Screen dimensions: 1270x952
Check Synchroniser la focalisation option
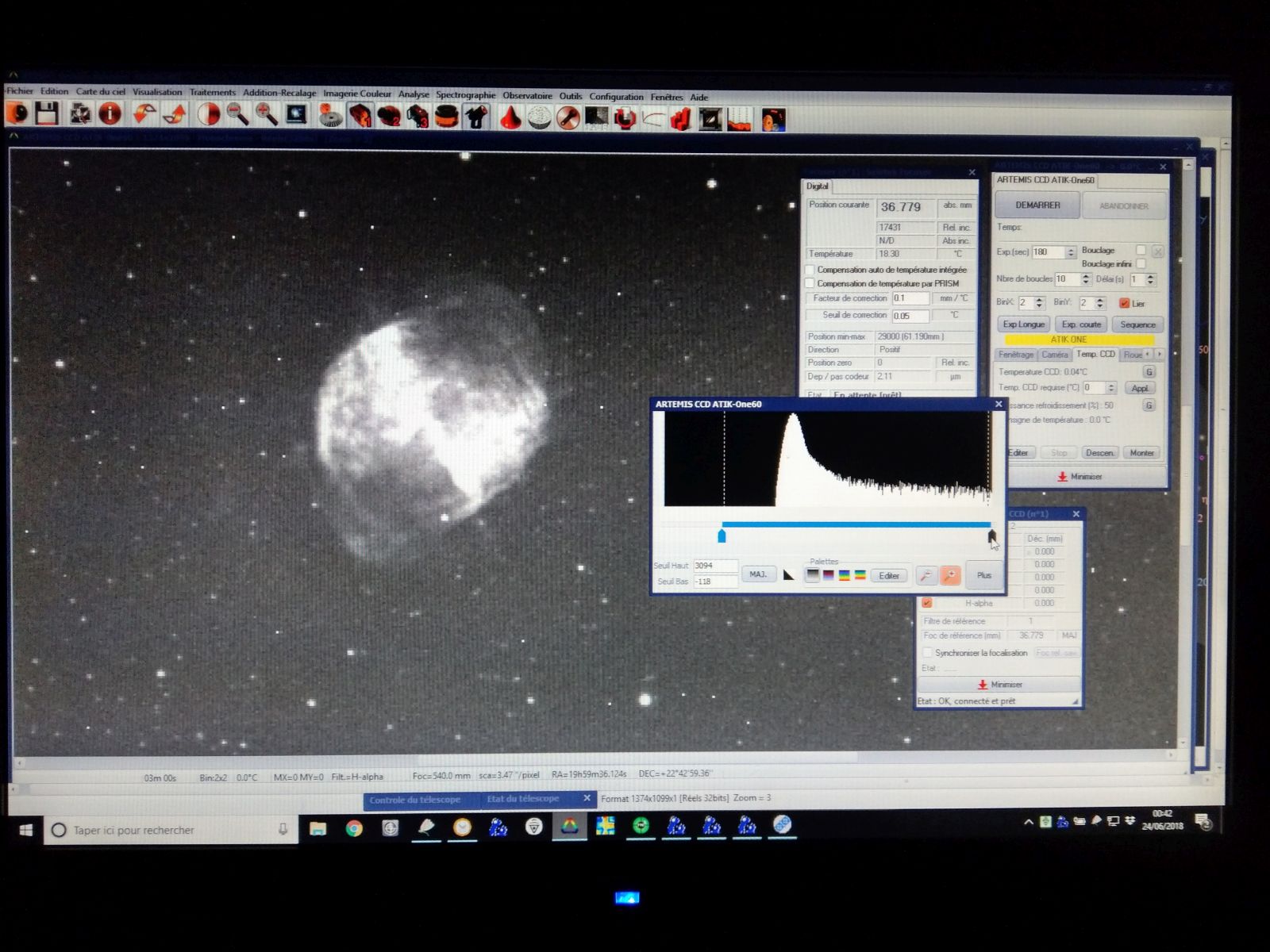pyautogui.click(x=927, y=652)
